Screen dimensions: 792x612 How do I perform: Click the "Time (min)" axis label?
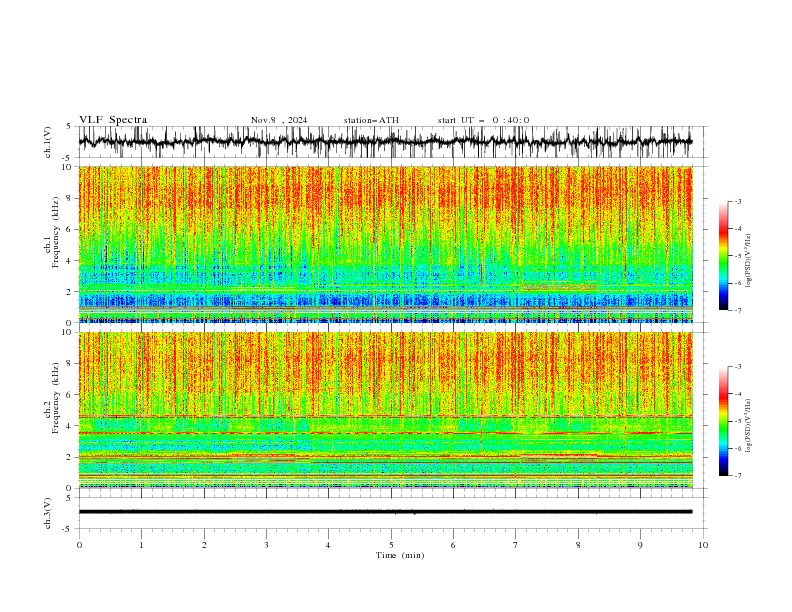pos(400,555)
